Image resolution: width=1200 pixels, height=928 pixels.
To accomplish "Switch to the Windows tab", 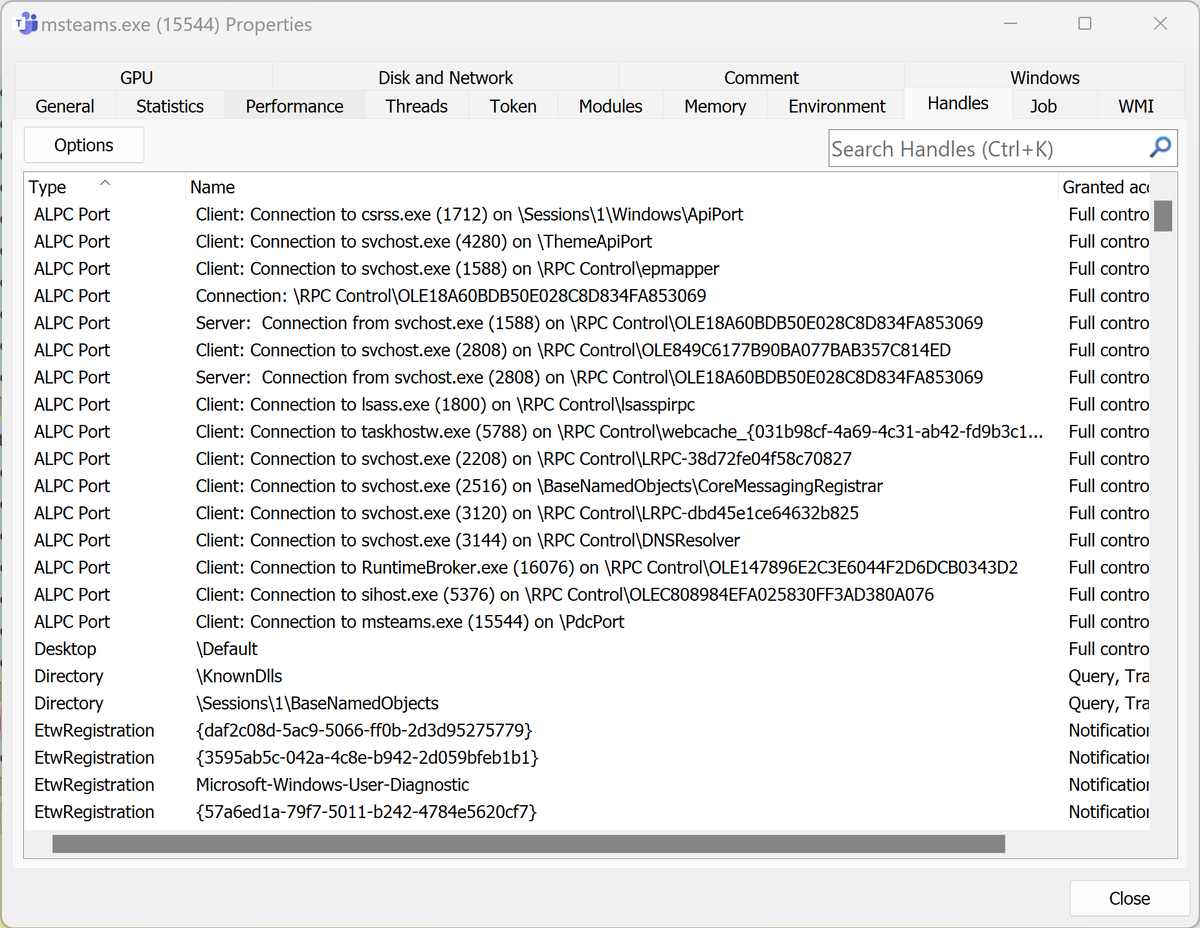I will 1045,77.
